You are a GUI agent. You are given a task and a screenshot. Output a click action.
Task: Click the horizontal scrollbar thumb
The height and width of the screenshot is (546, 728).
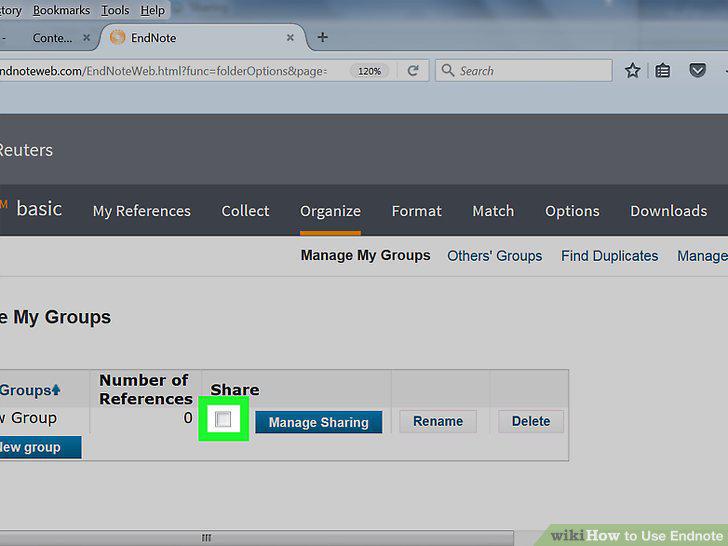tap(256, 538)
